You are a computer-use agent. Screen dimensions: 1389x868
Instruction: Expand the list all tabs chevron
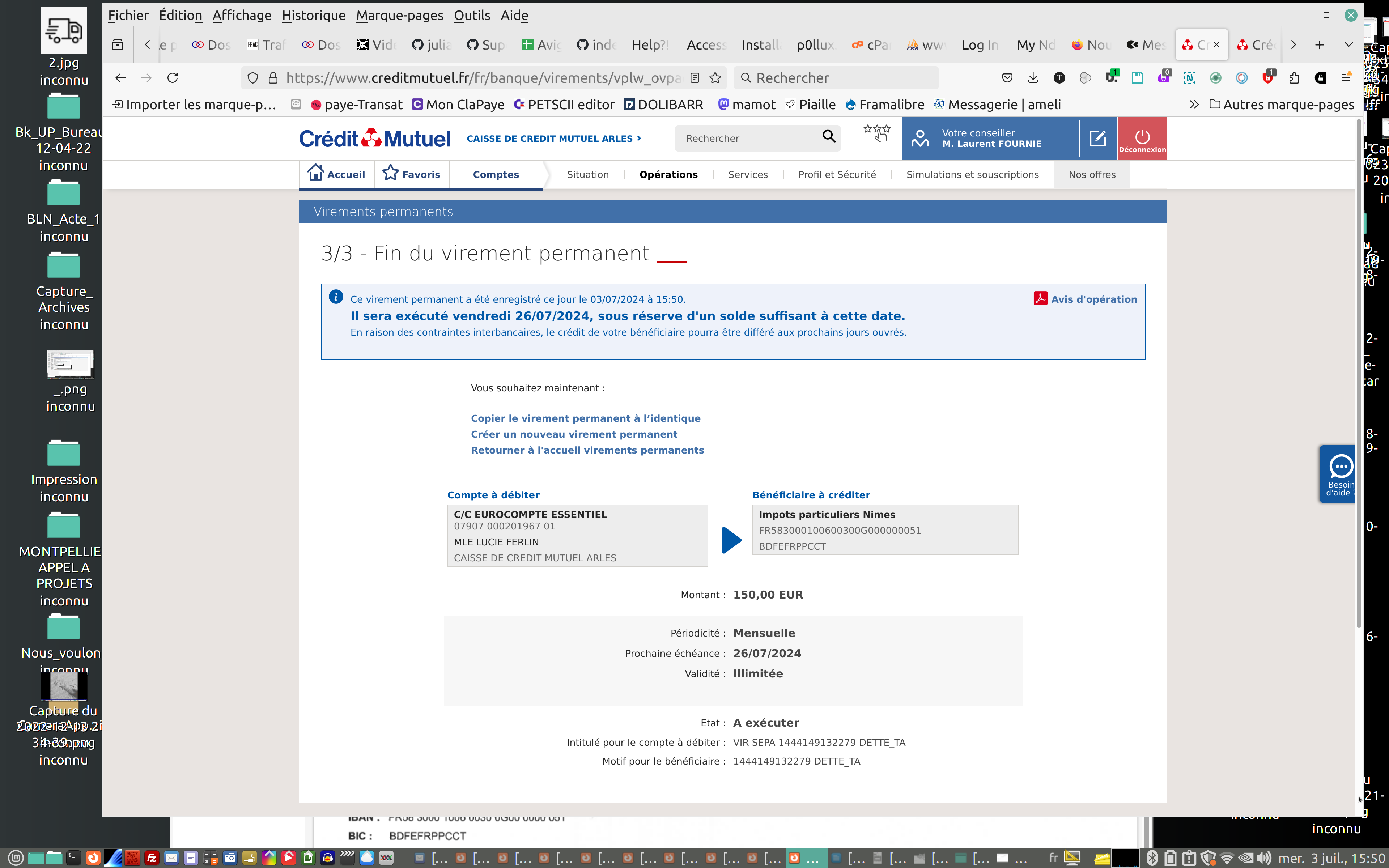[1349, 45]
